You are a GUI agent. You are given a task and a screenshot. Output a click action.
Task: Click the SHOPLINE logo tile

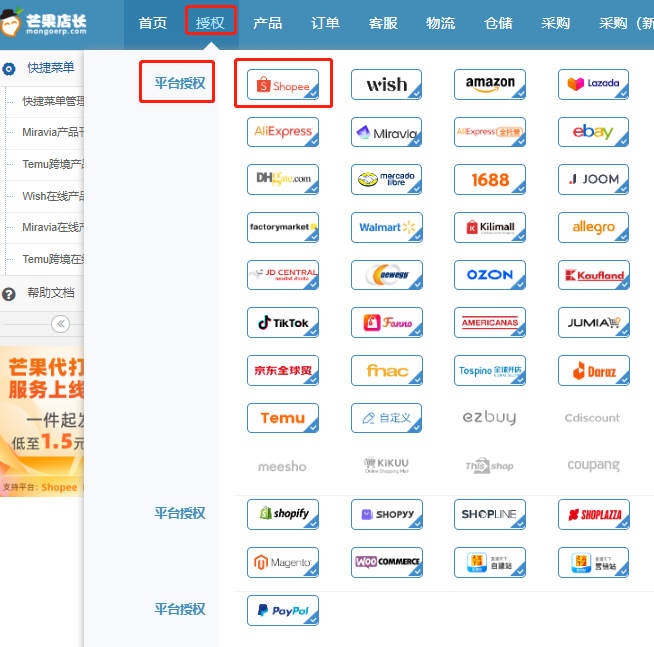coord(490,514)
